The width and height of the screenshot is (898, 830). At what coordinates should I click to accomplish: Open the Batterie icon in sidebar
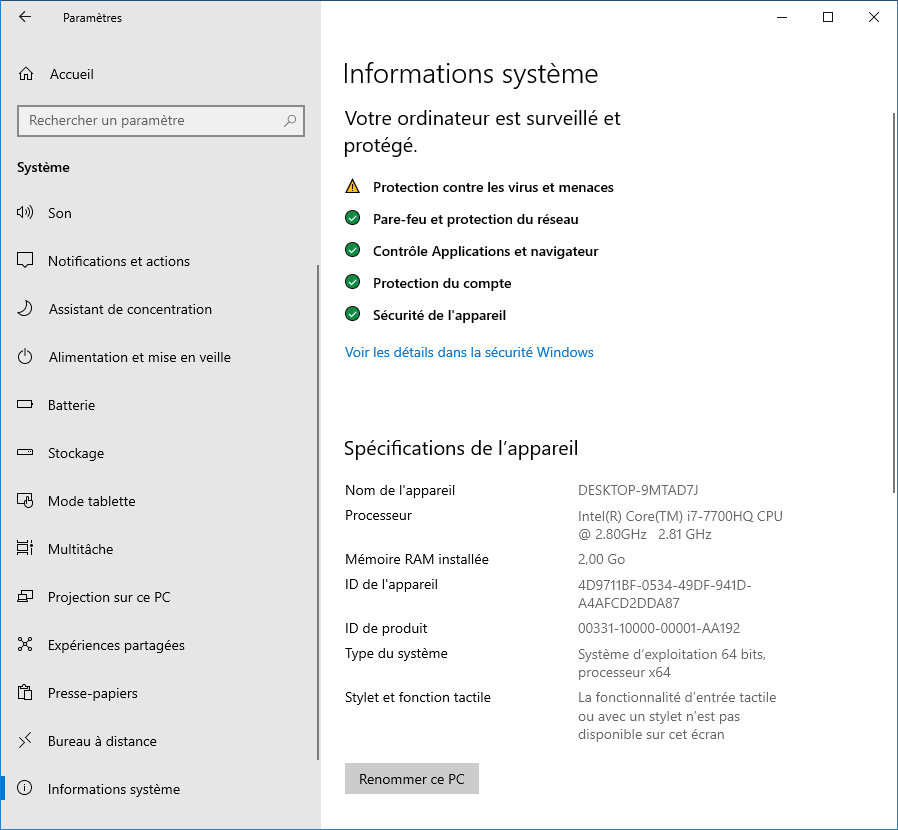26,405
